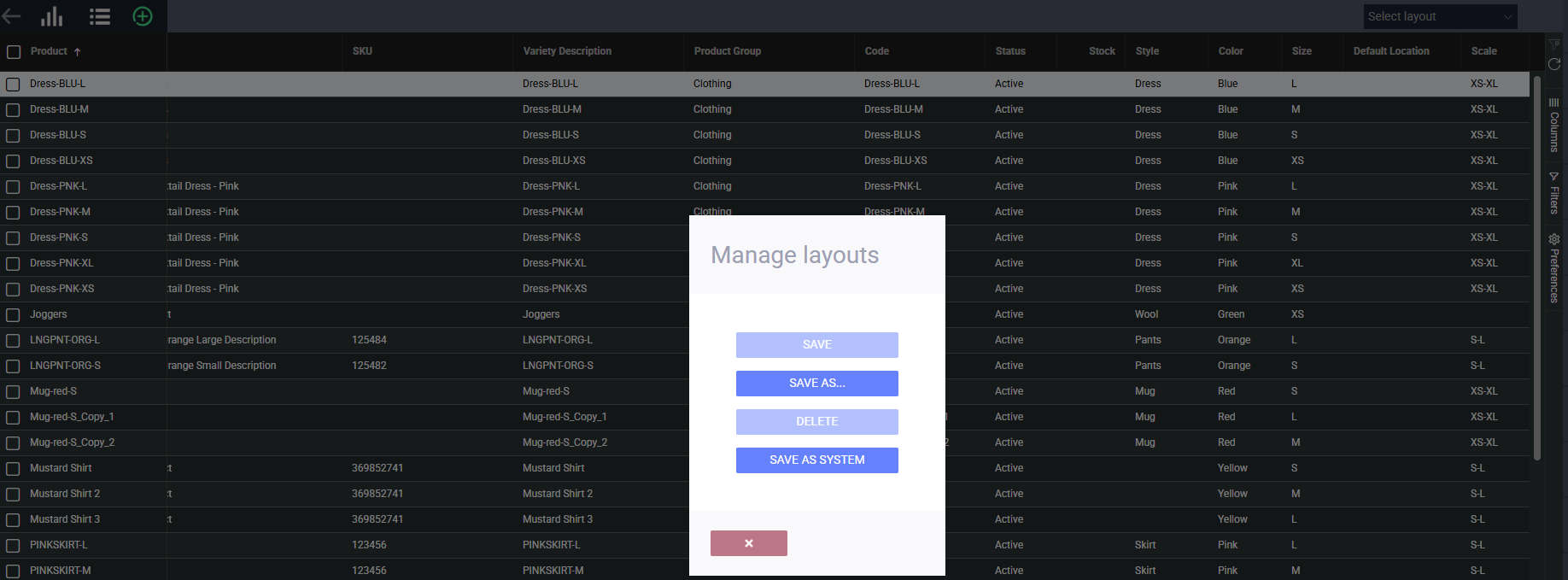Click the Dress-PNK-XL product row cell
The image size is (1568, 580).
pos(61,263)
